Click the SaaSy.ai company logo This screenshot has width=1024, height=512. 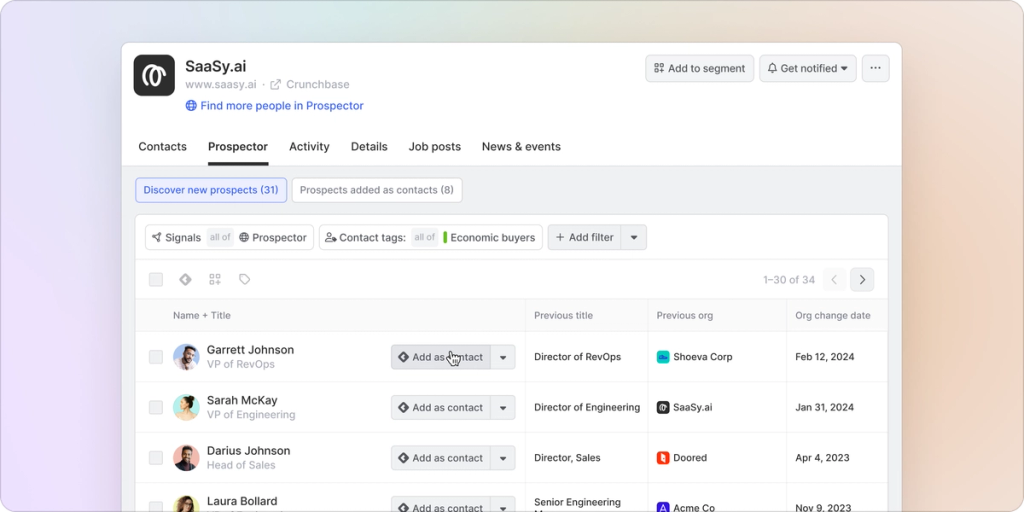154,75
